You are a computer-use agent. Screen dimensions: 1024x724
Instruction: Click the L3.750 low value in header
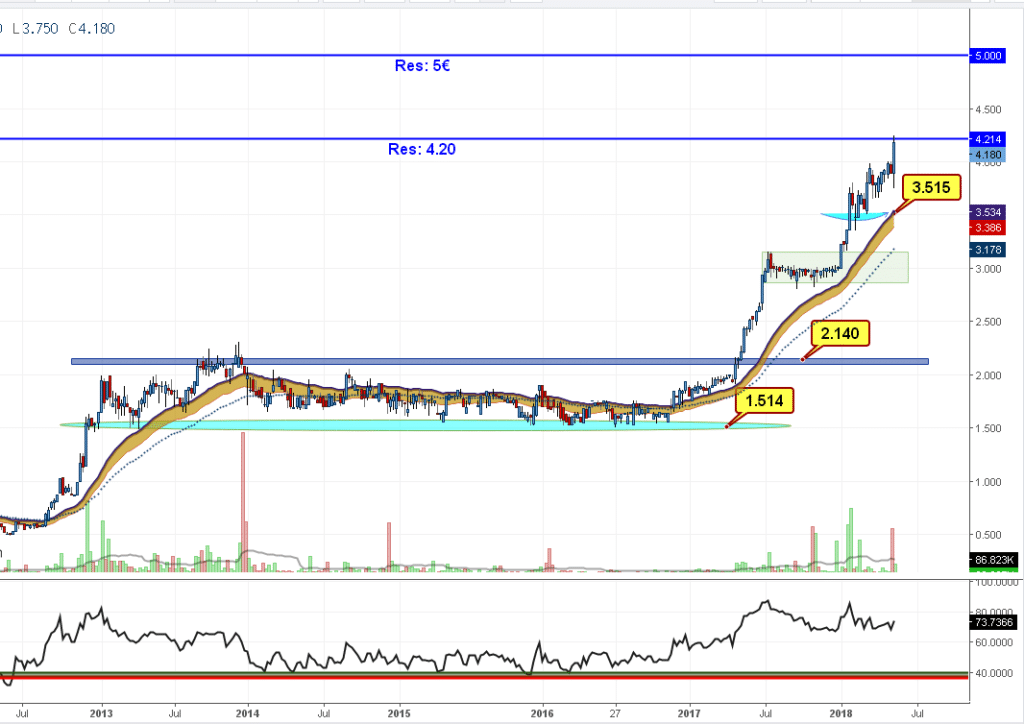35,29
